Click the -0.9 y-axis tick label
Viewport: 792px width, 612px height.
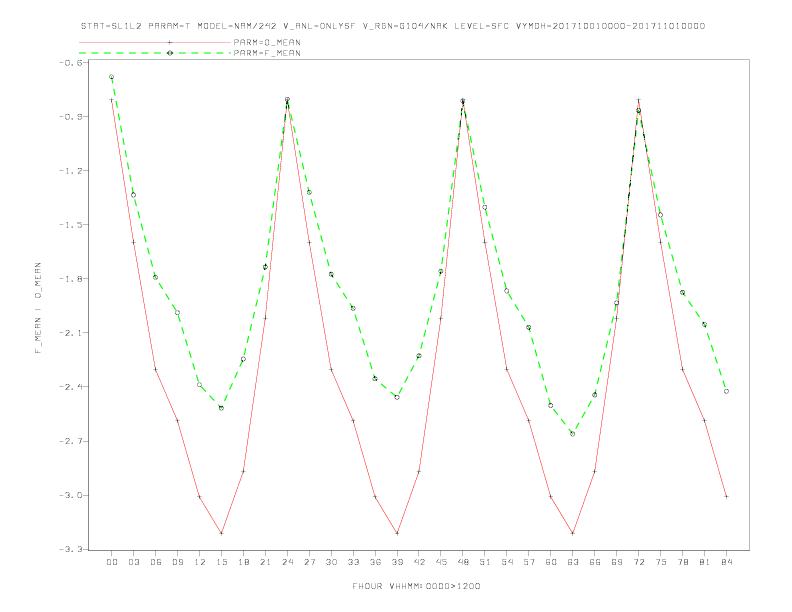[71, 117]
